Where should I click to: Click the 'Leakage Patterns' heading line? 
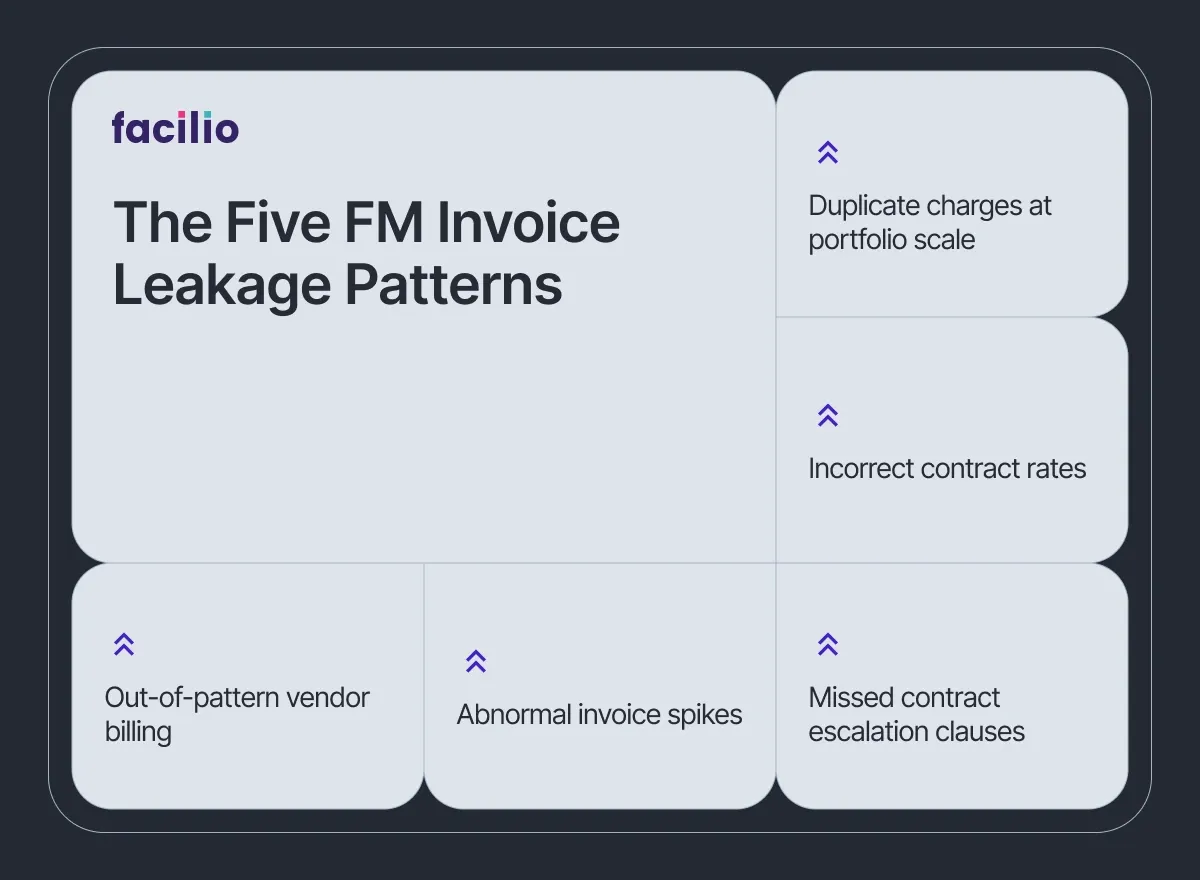[x=337, y=285]
